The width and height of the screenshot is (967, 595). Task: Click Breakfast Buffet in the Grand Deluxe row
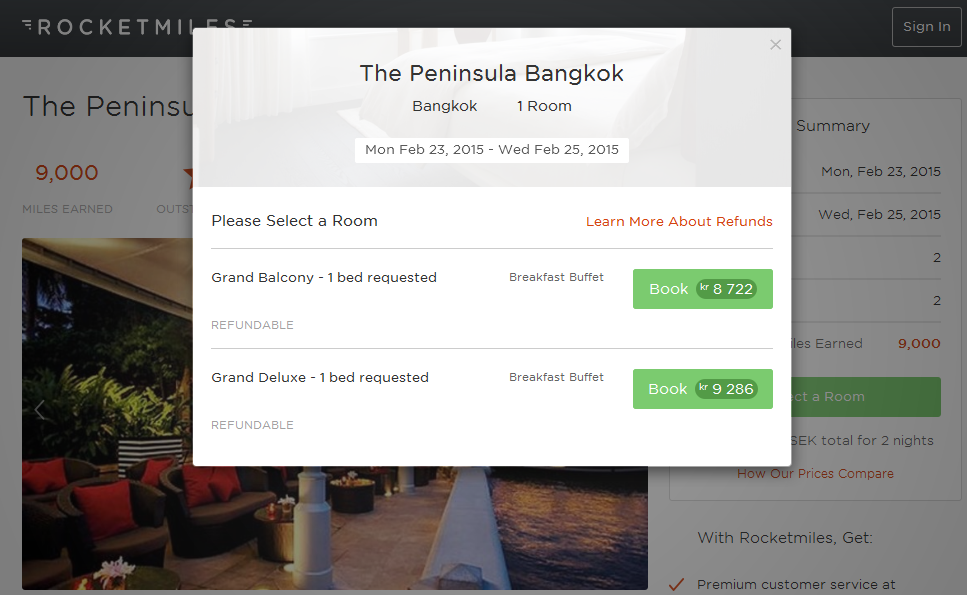tap(556, 377)
